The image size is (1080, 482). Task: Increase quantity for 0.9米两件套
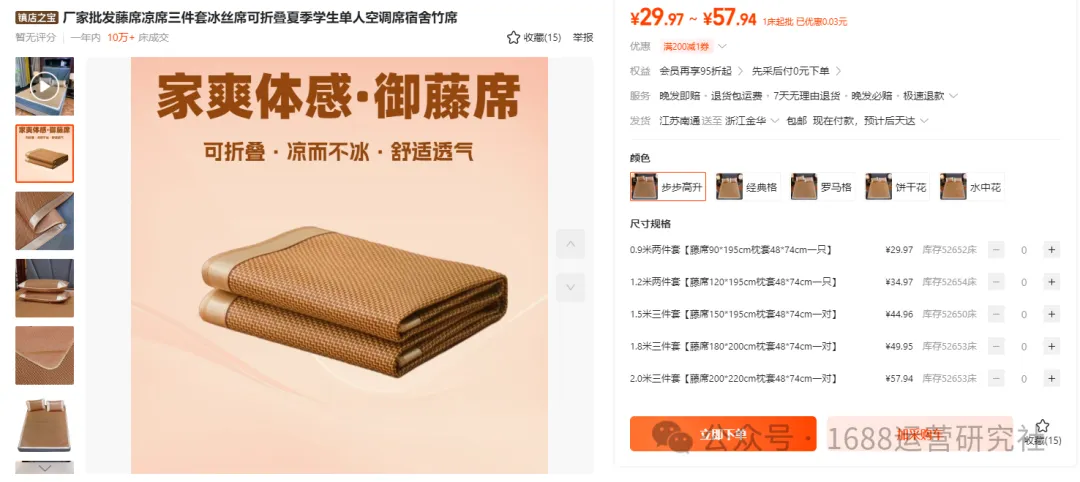1051,250
